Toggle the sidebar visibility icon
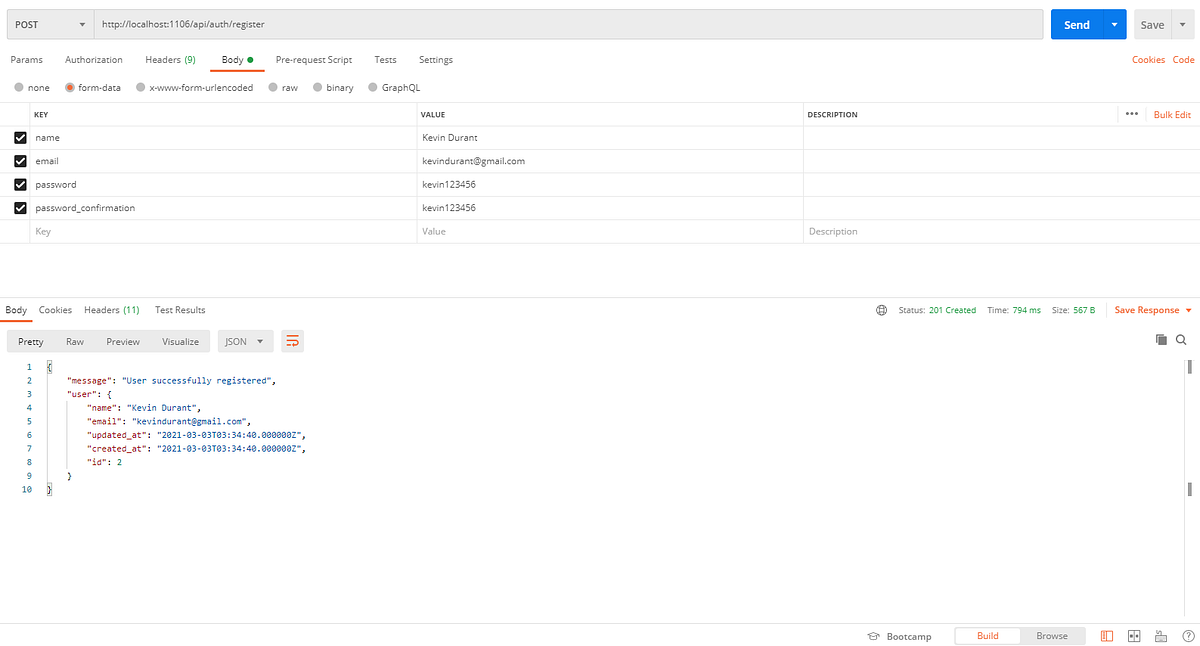 [1106, 636]
